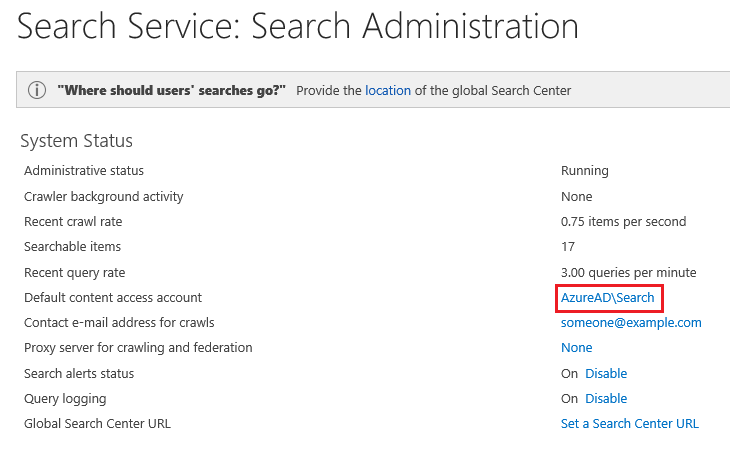Click the Crawler background activity label
The image size is (754, 476).
tap(104, 197)
